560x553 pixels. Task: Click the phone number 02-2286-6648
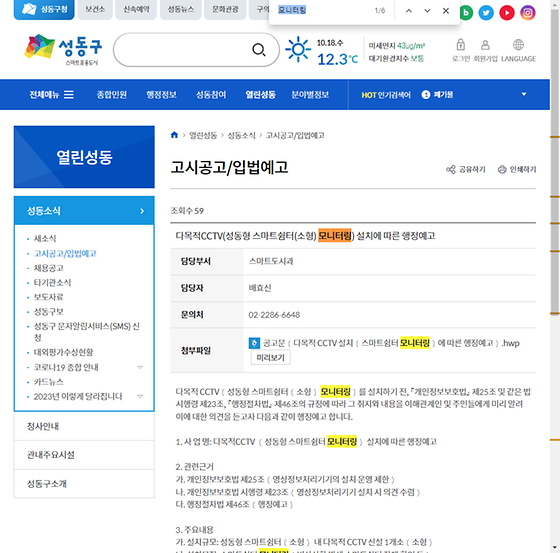coord(274,315)
